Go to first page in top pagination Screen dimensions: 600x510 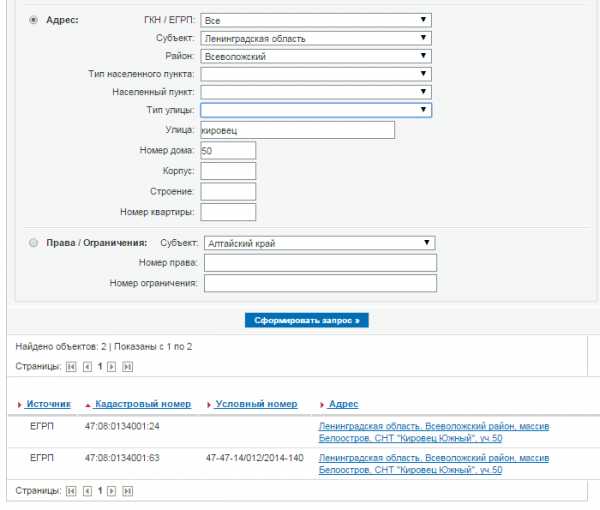(x=71, y=367)
